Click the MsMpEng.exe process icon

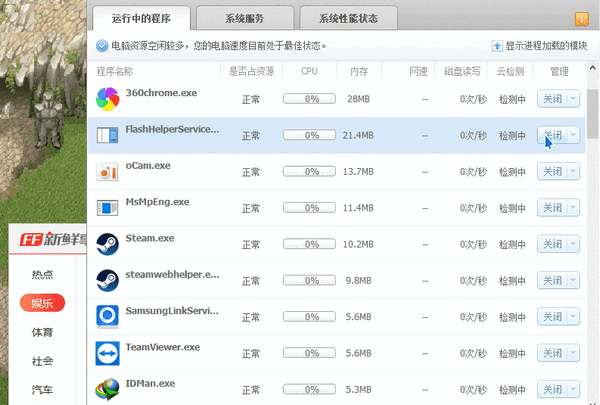point(107,208)
